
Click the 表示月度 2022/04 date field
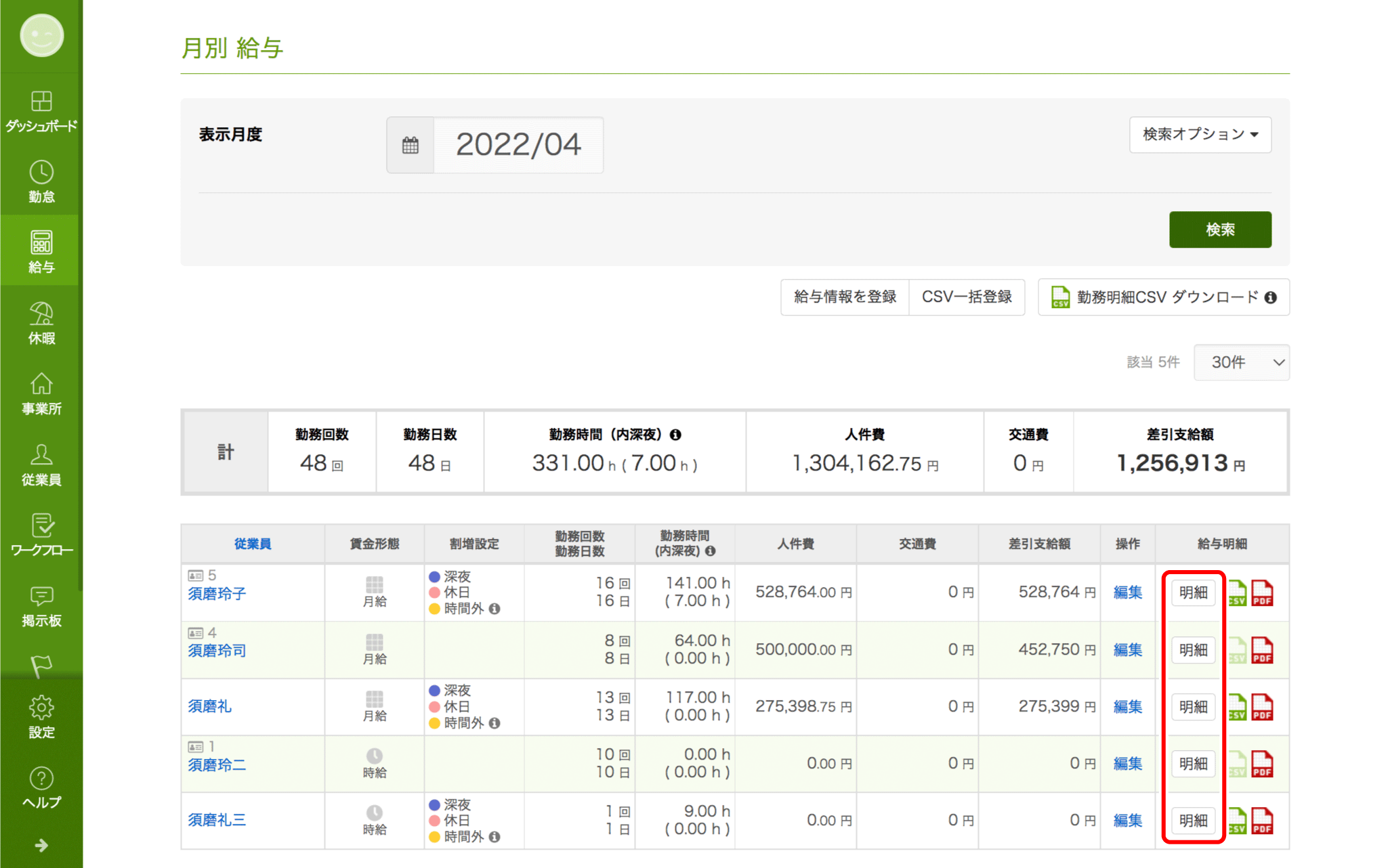[x=518, y=145]
